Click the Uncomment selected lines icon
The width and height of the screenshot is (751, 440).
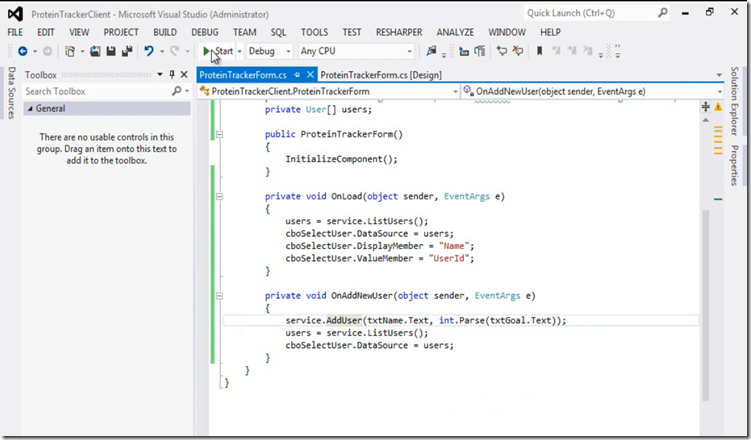518,51
